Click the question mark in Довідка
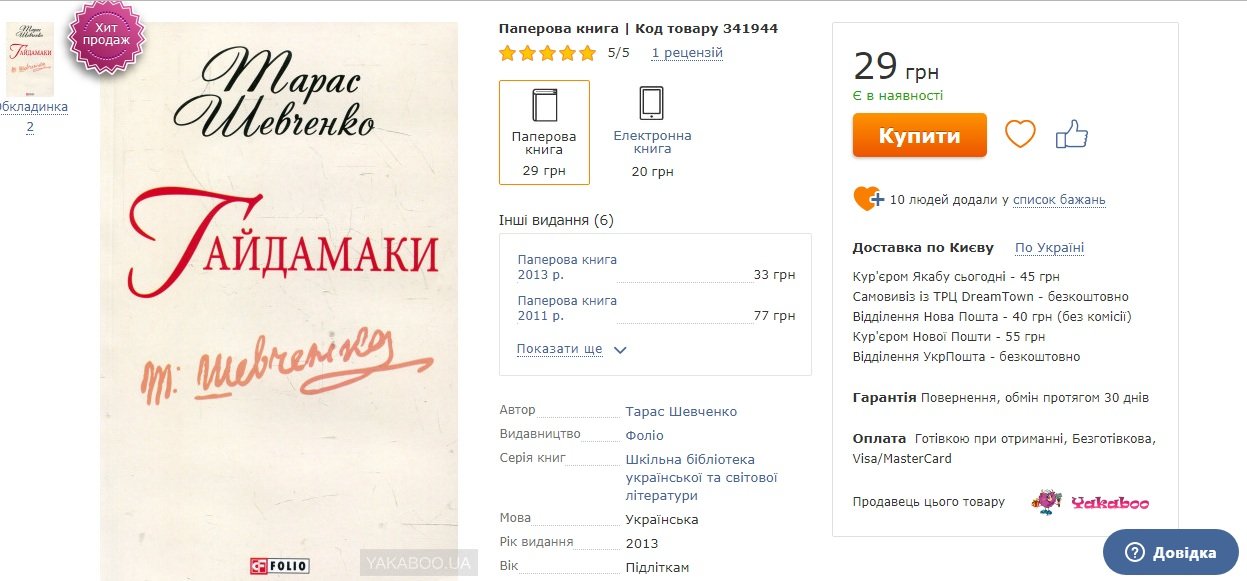Image resolution: width=1247 pixels, height=581 pixels. click(1134, 553)
